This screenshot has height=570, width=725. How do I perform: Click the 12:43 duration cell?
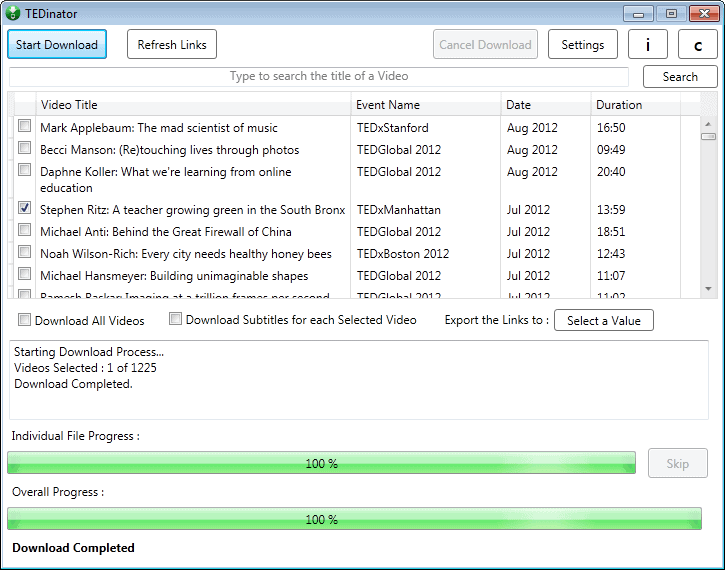tap(611, 254)
